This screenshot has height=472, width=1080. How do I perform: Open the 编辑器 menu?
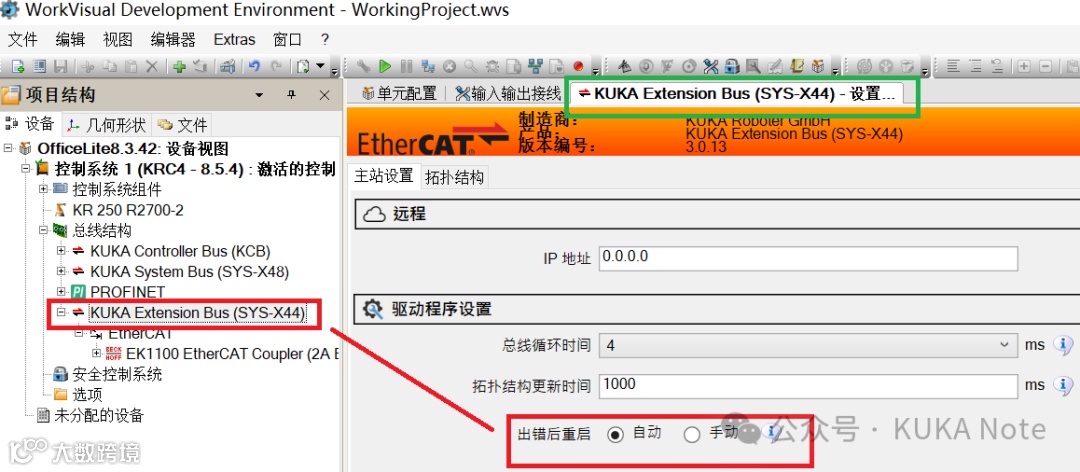click(173, 39)
